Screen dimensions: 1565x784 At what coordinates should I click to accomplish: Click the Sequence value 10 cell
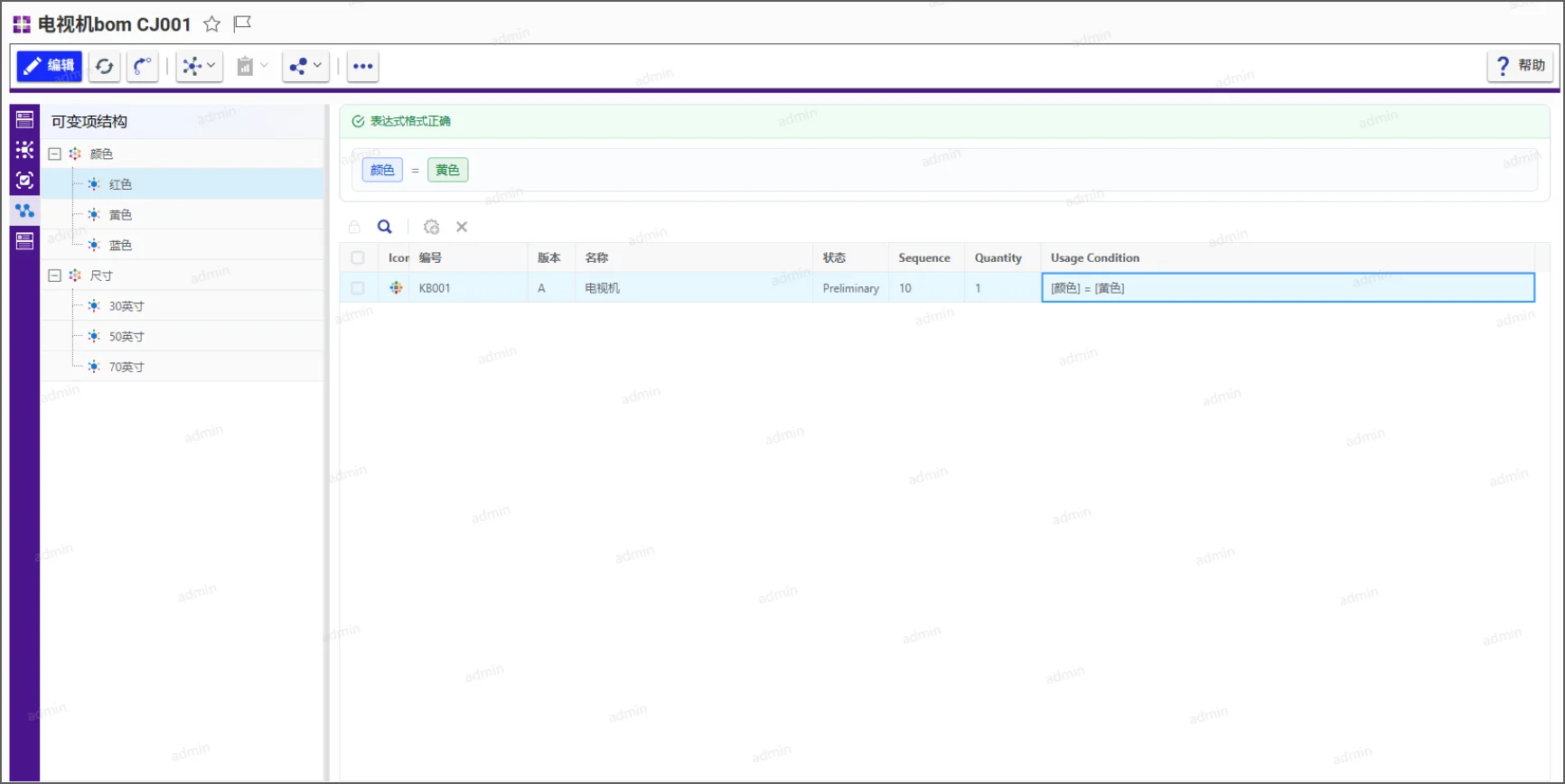pyautogui.click(x=926, y=288)
